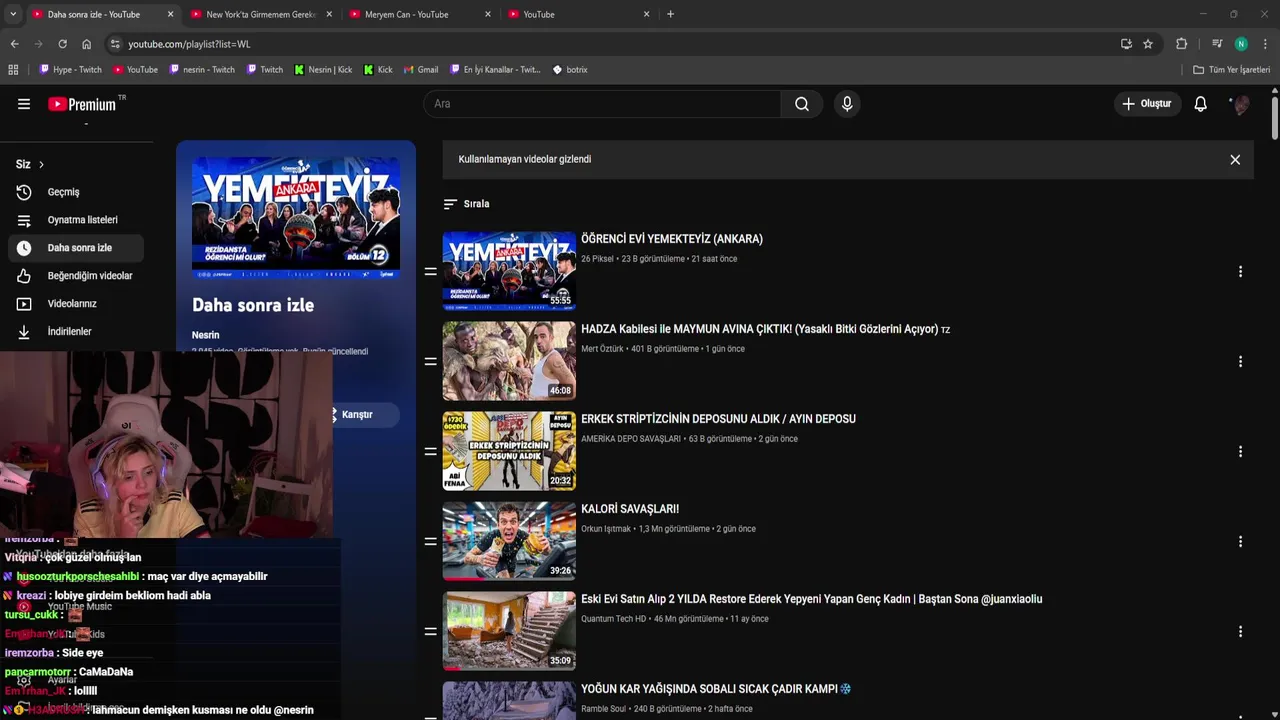Open Chrome profile N avatar
The image size is (1280, 720).
pos(1241,44)
